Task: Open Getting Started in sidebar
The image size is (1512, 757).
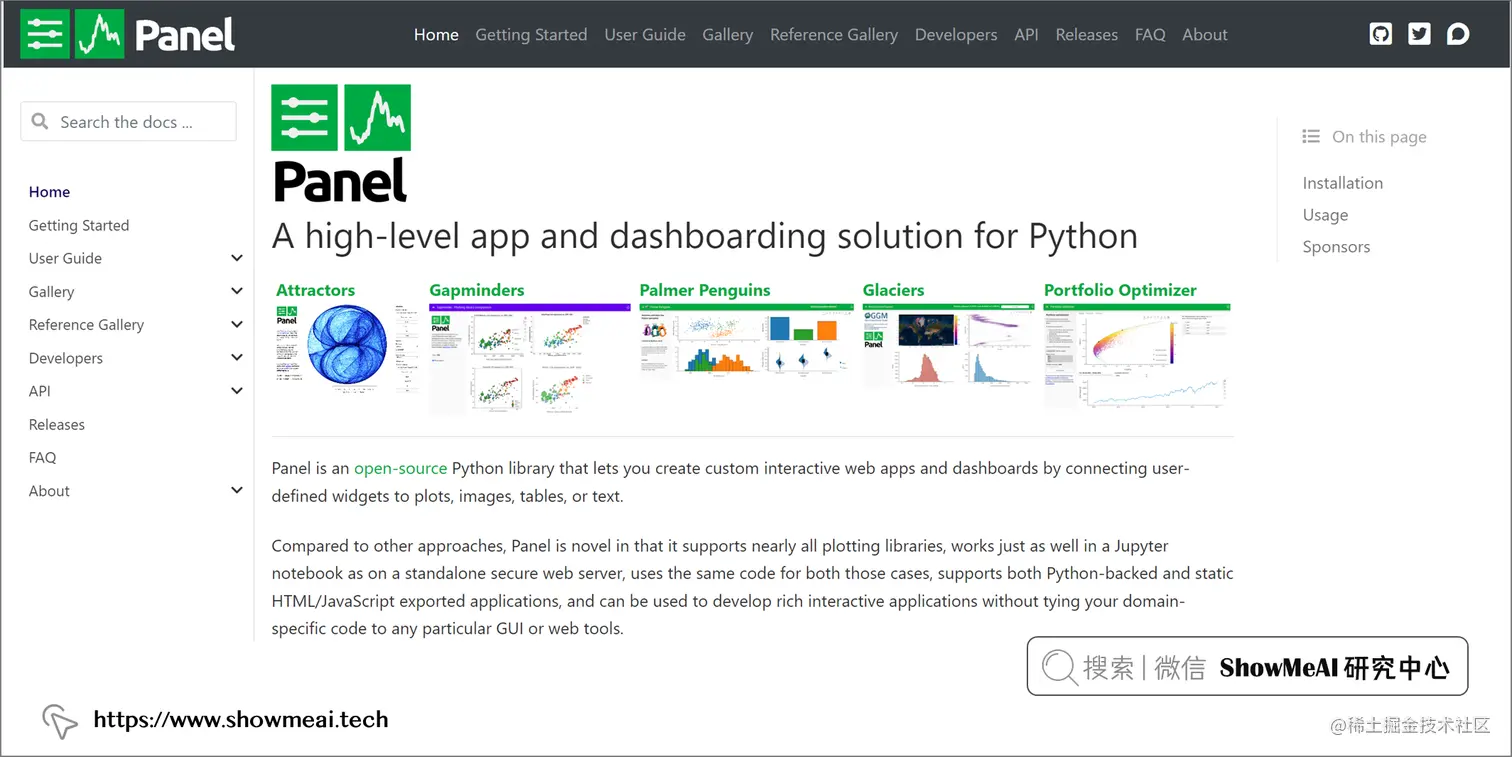Action: (x=79, y=225)
